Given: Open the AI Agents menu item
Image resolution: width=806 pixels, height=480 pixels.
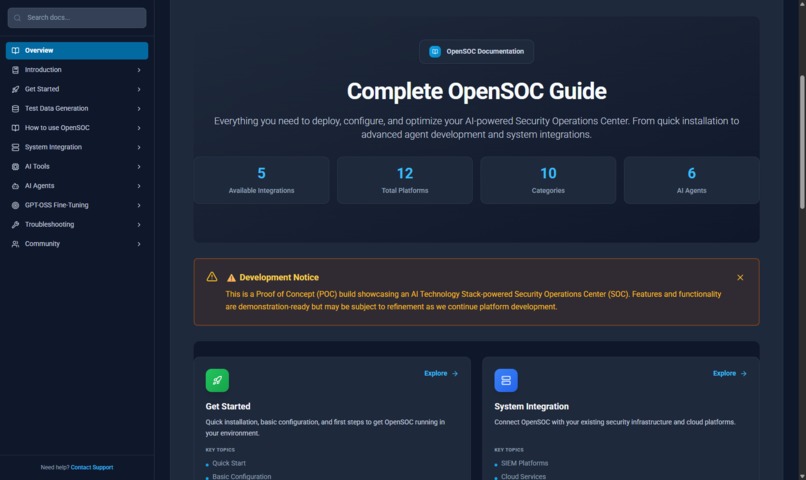Looking at the screenshot, I should pos(77,186).
